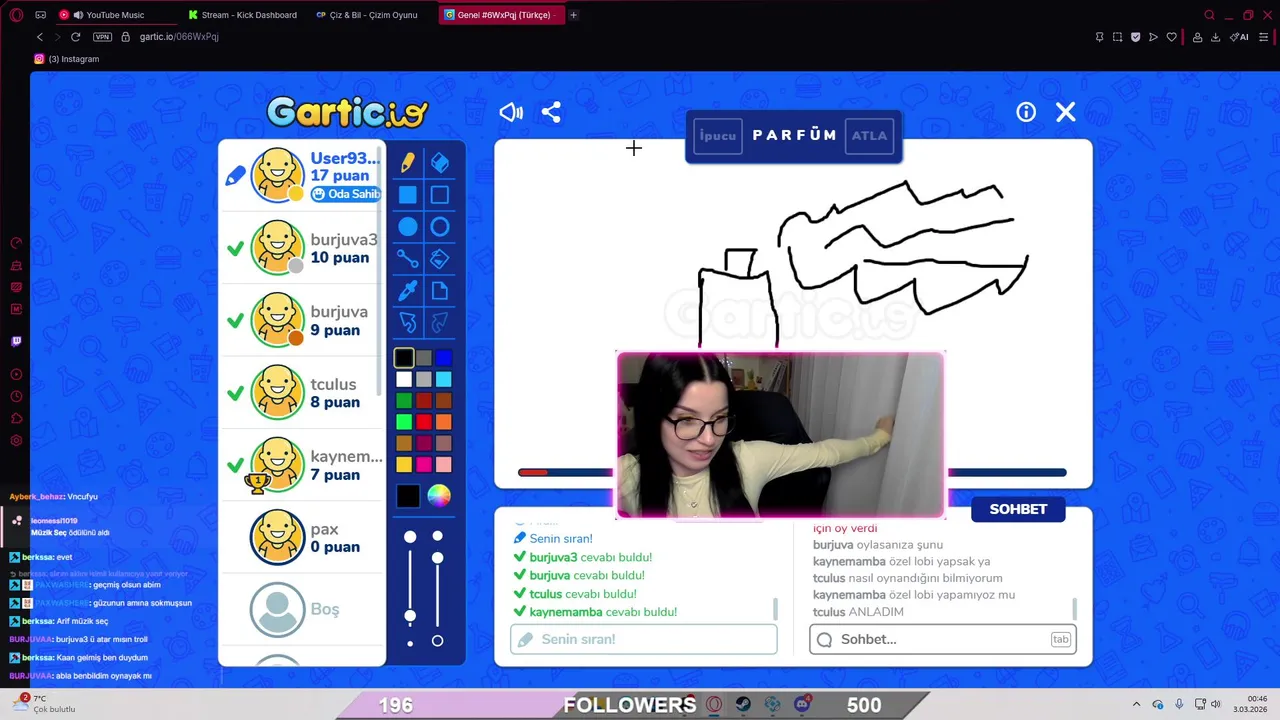Click the 'Senin sıran!' answer input field

tap(644, 639)
